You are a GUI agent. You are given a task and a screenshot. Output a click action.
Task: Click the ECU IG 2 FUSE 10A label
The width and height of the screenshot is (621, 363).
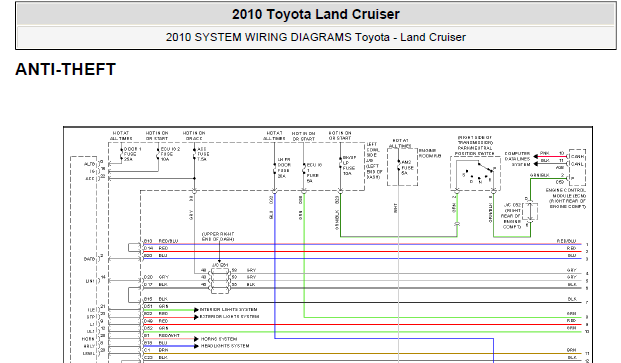(x=170, y=154)
